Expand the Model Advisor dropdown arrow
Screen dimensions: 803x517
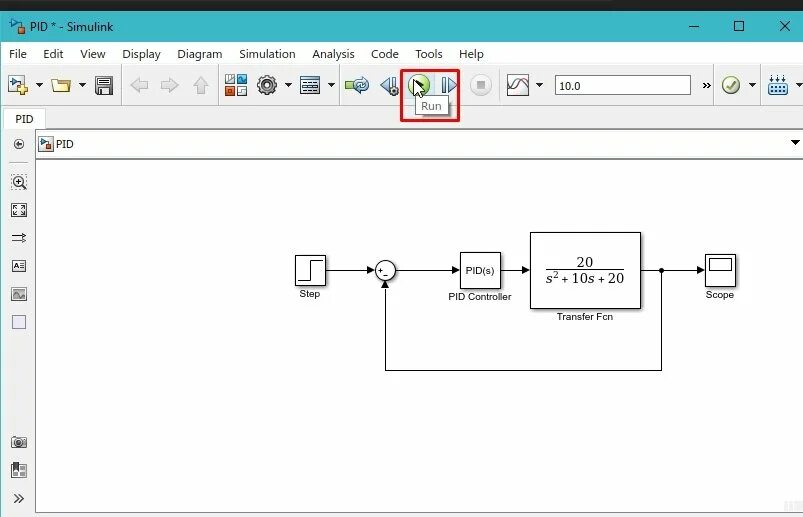pyautogui.click(x=752, y=85)
